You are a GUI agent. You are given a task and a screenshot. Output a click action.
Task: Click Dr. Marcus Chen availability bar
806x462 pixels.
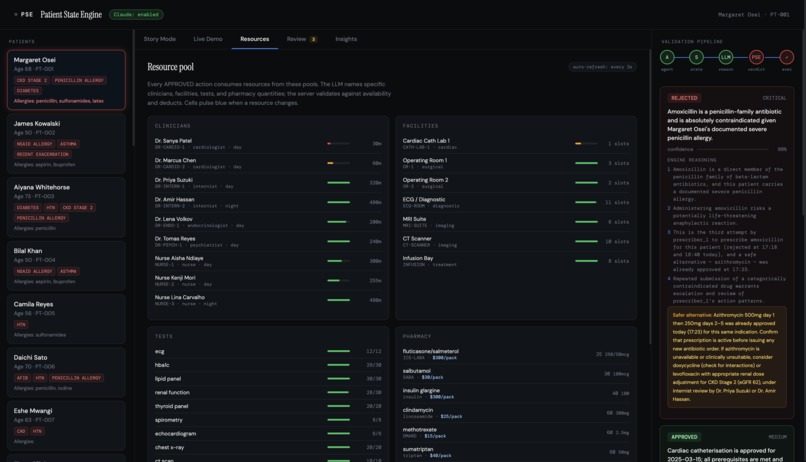point(338,163)
